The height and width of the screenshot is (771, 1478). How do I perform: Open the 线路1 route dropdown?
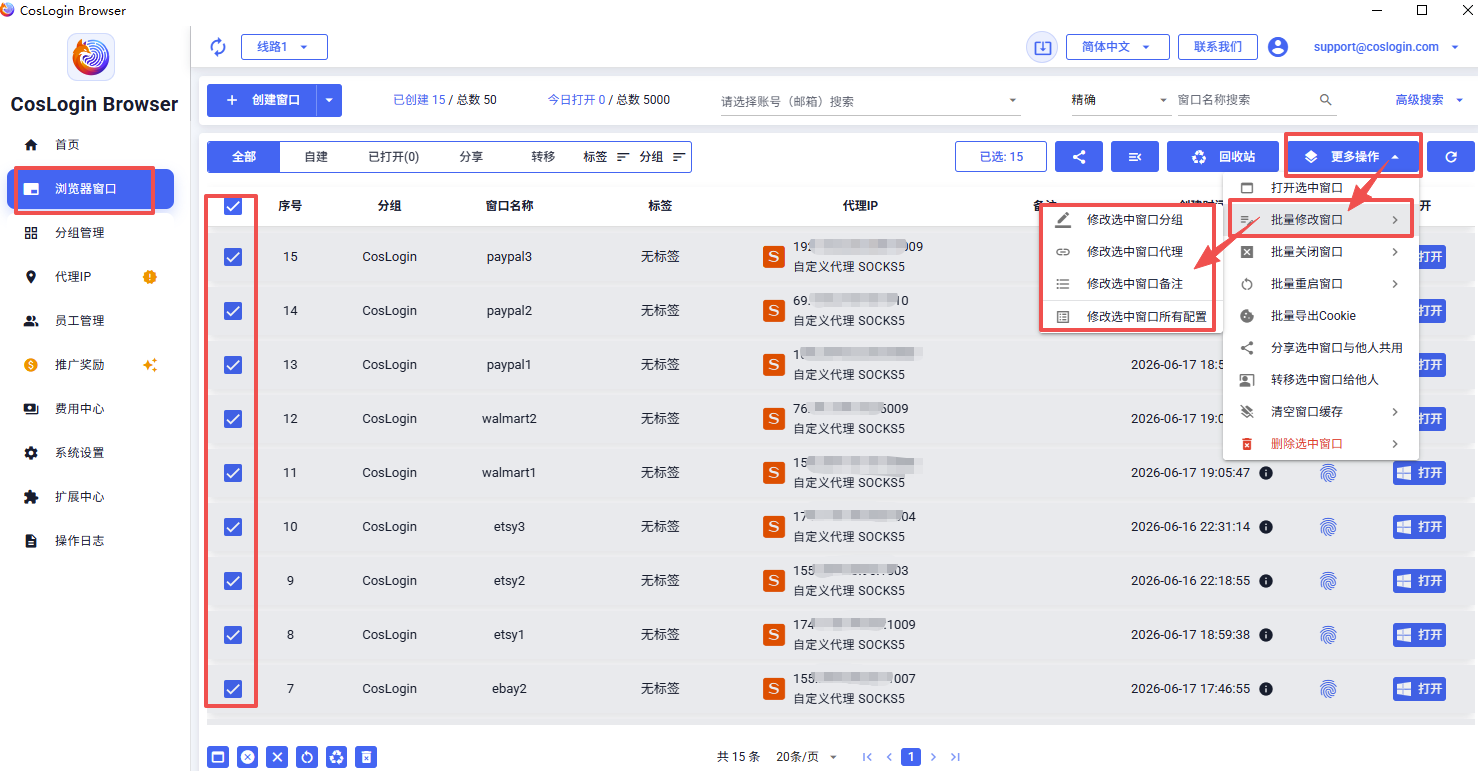[284, 47]
